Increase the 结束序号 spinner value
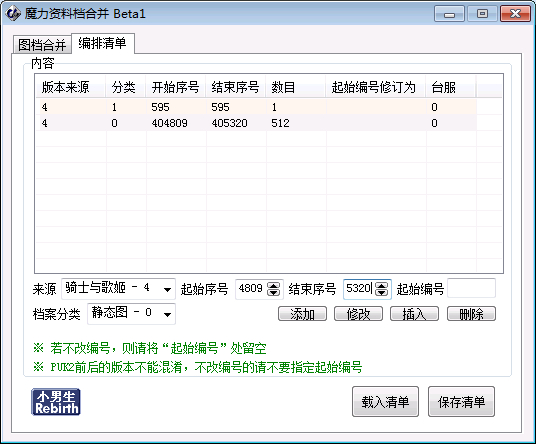 [381, 285]
